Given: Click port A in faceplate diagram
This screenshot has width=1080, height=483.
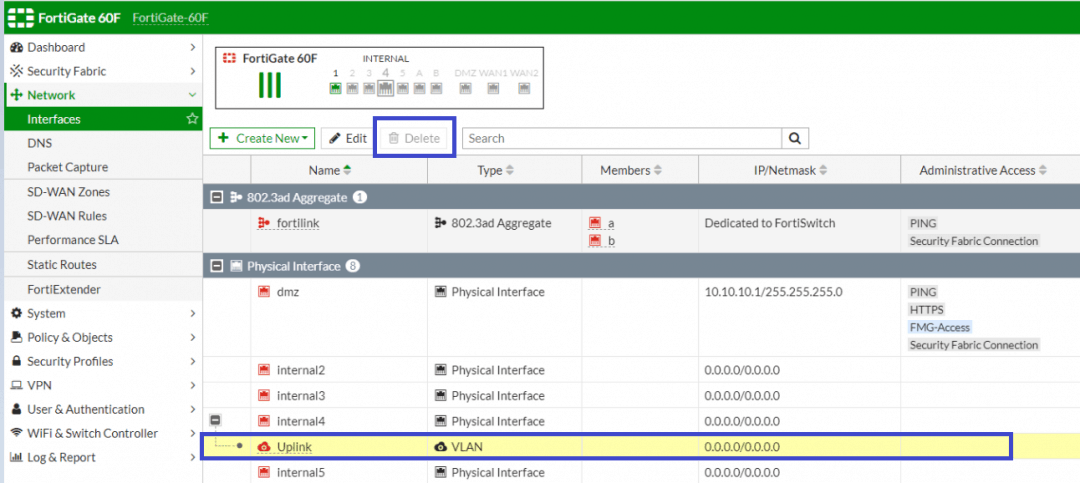Looking at the screenshot, I should [x=419, y=88].
